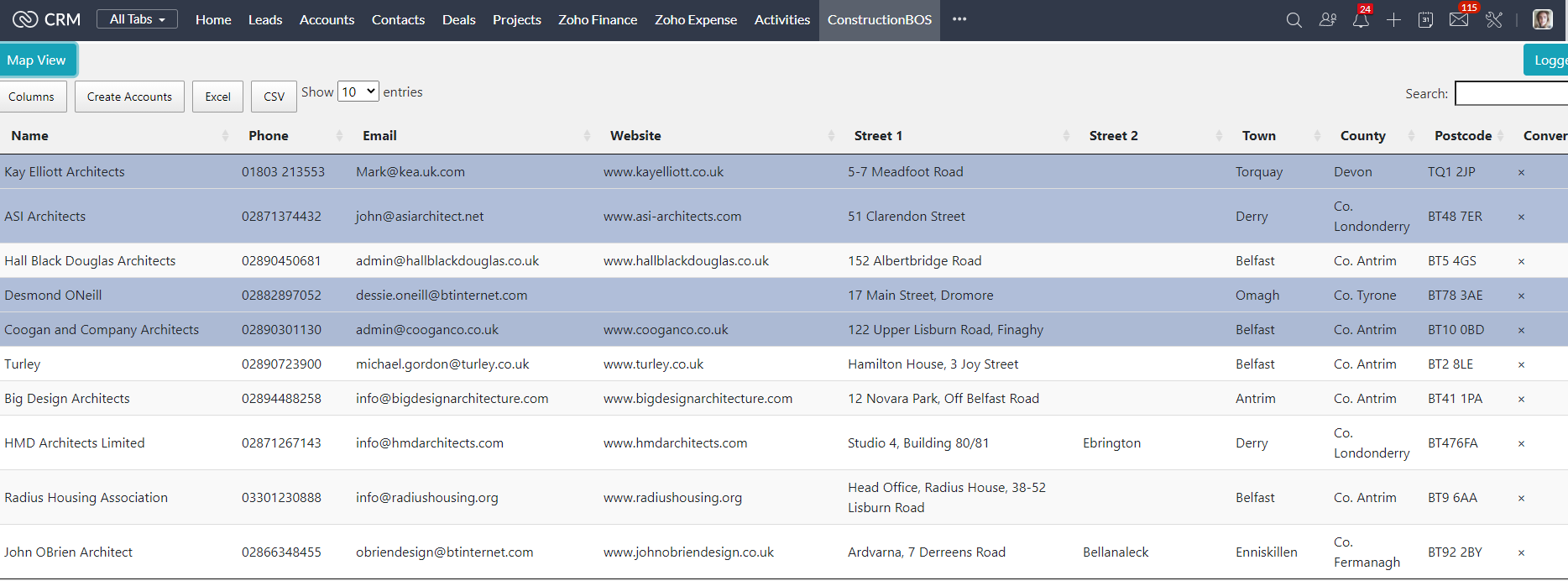Click the Zoho CRM logo
The height and width of the screenshot is (581, 1568).
[x=46, y=19]
